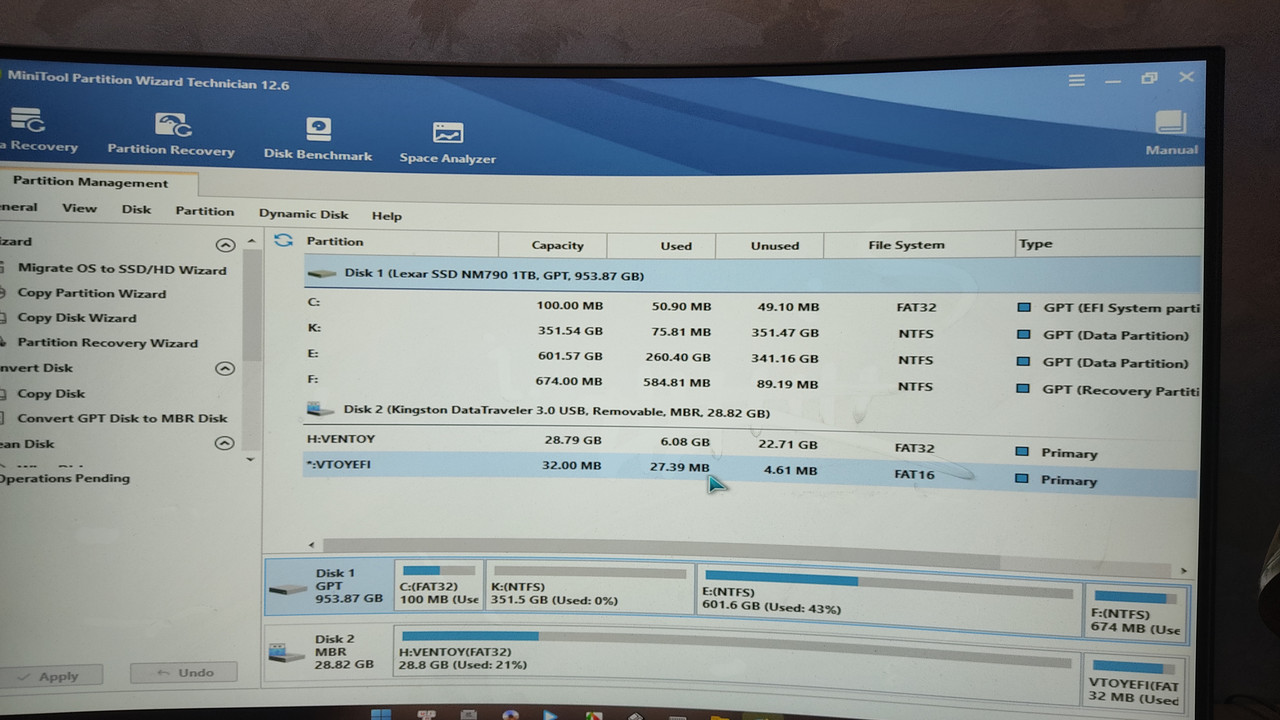Select C:(FAT32) block in disk map
This screenshot has width=1280, height=720.
pos(439,586)
